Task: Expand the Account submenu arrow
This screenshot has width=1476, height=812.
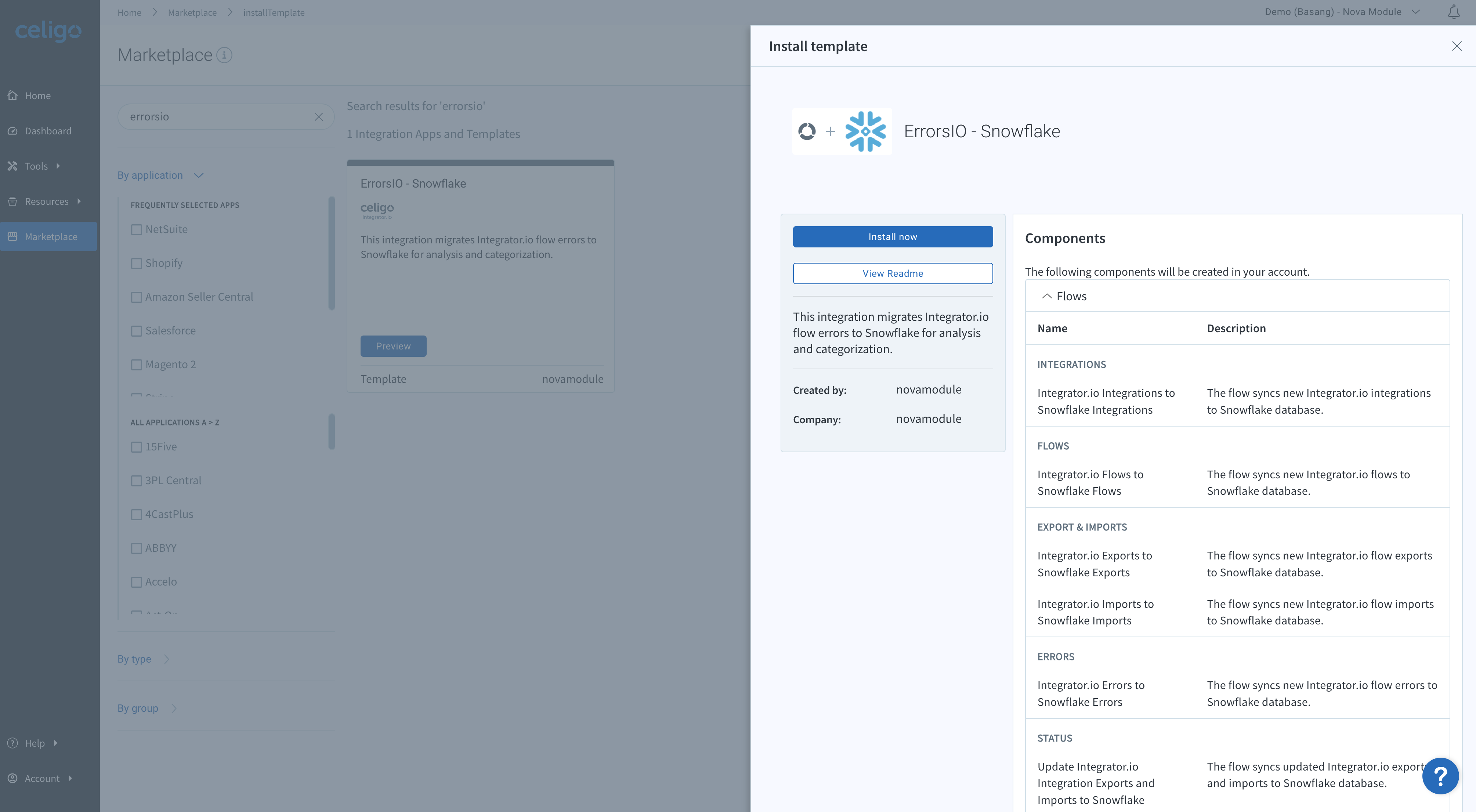Action: click(70, 777)
